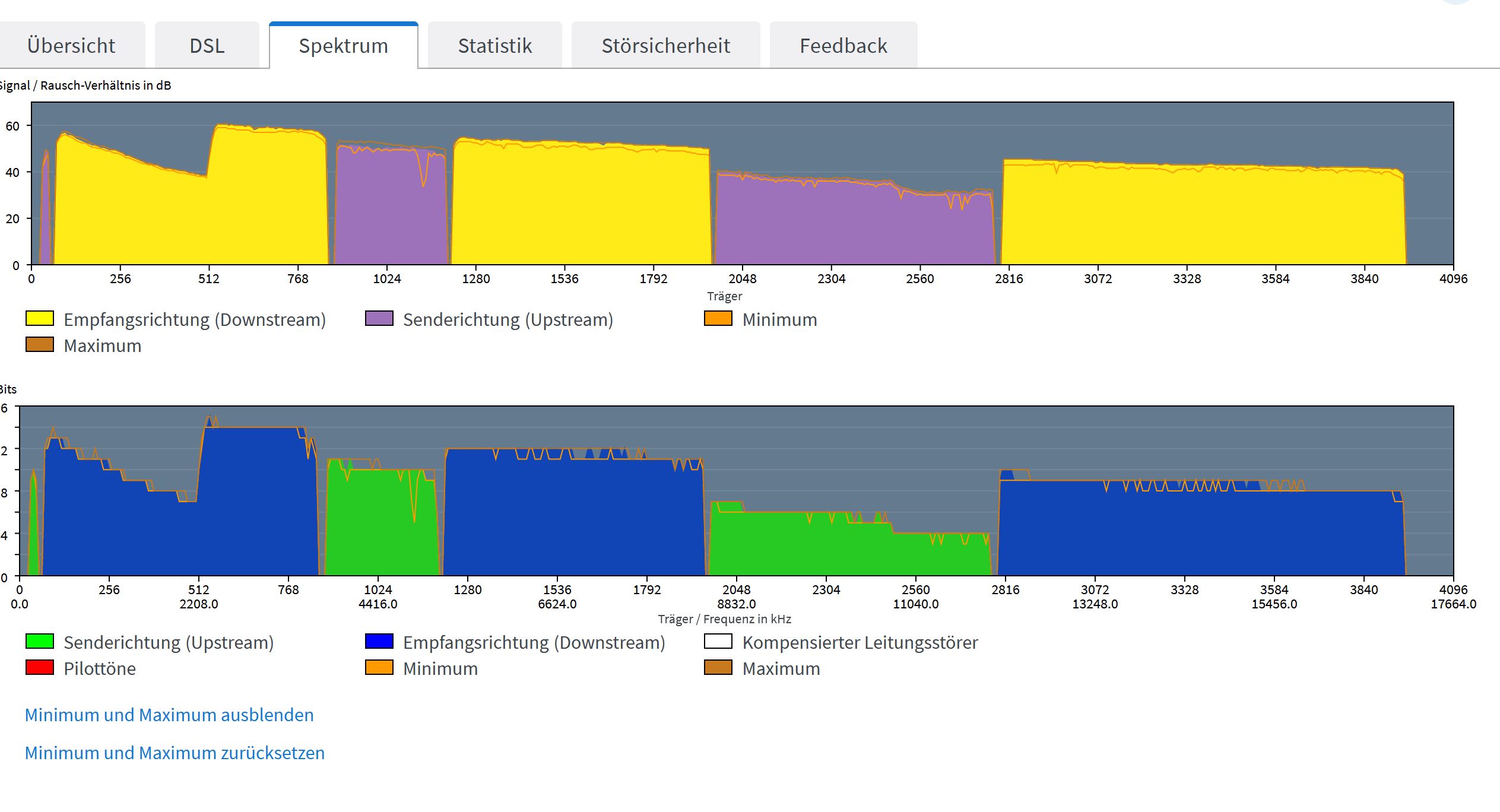Click the red Pilottöne legend swatch

click(40, 668)
